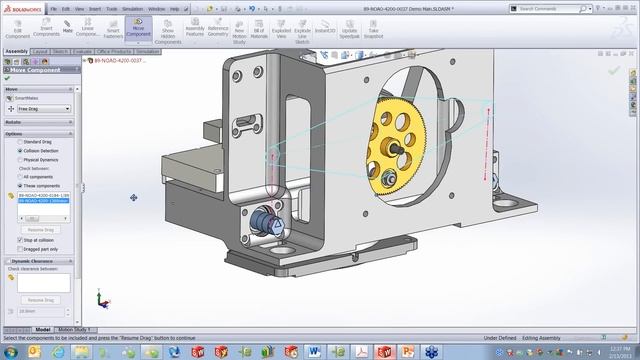Screen dimensions: 640x360
Task: Click the Undo button in the quick toolbar
Action: click(x=252, y=9)
